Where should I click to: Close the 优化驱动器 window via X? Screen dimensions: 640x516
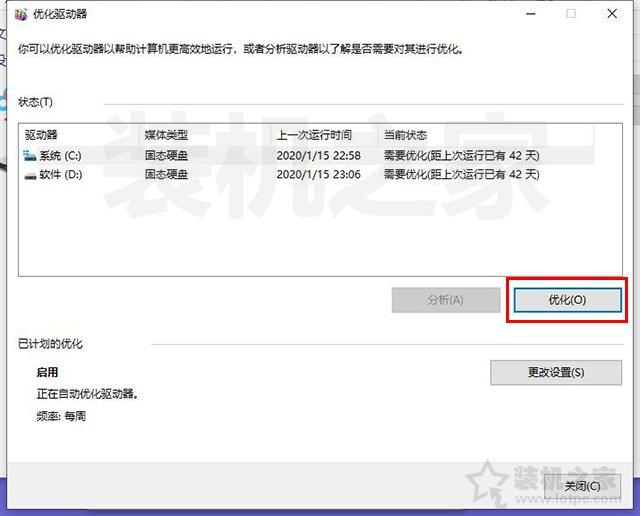click(x=612, y=14)
